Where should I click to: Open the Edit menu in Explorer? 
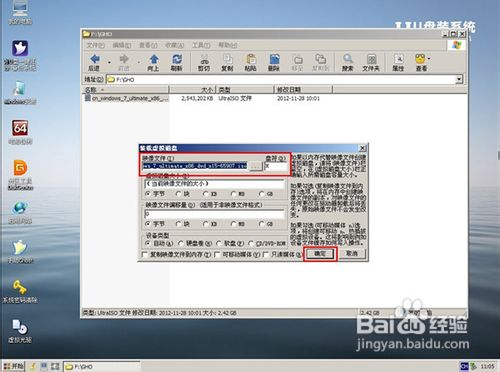pos(122,45)
